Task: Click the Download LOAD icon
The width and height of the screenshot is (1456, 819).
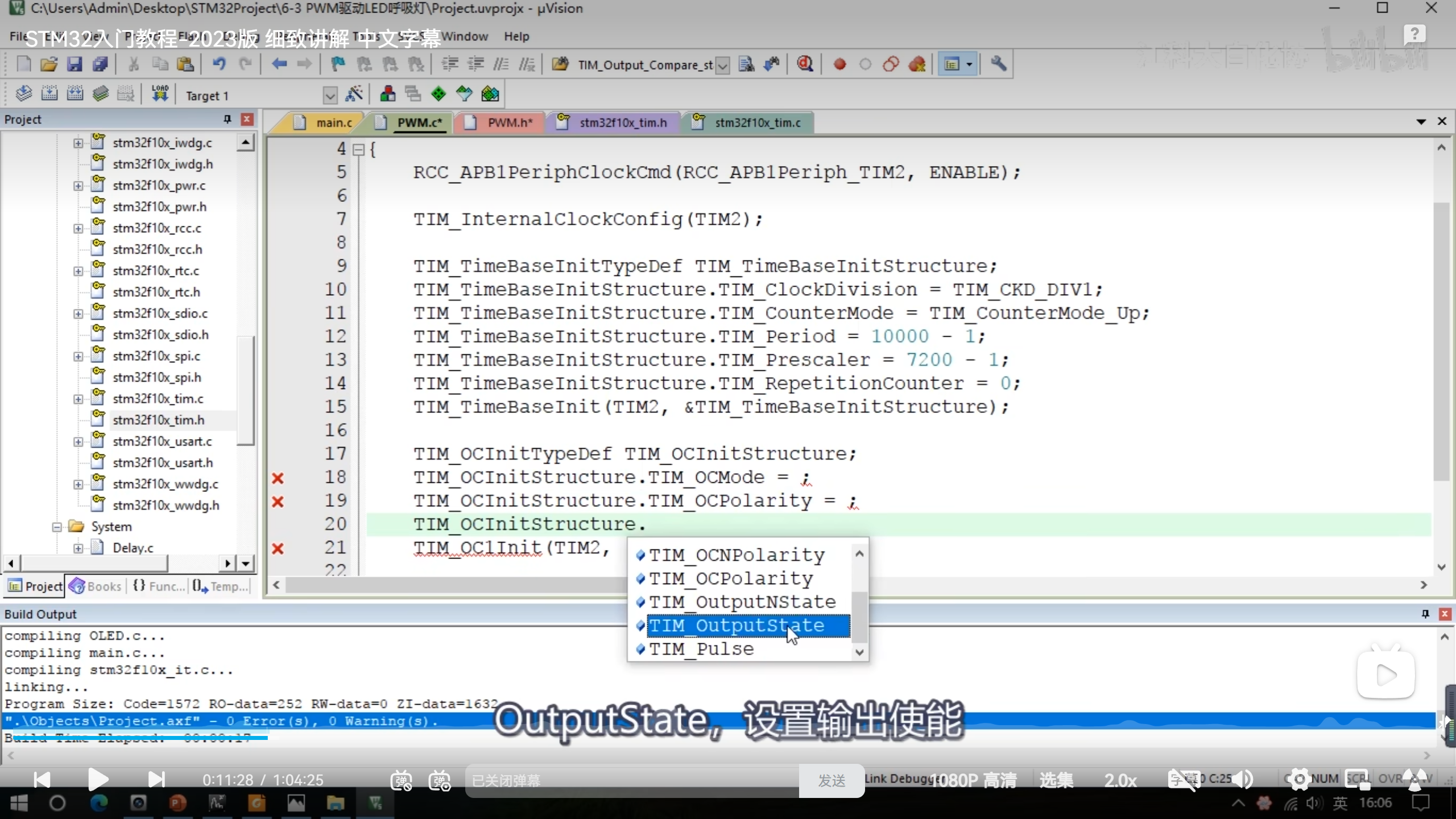Action: click(x=160, y=94)
